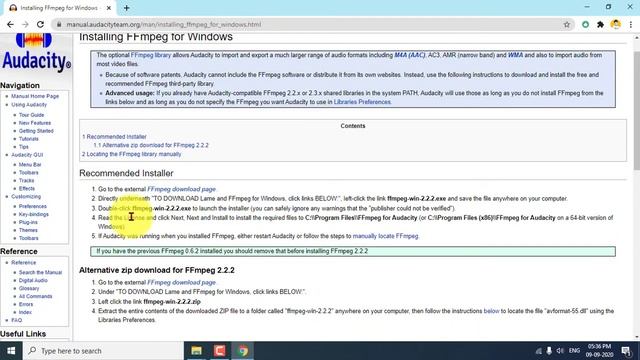Viewport: 640px width, 360px height.
Task: Open the Key-bindings link
Action: 33,214
